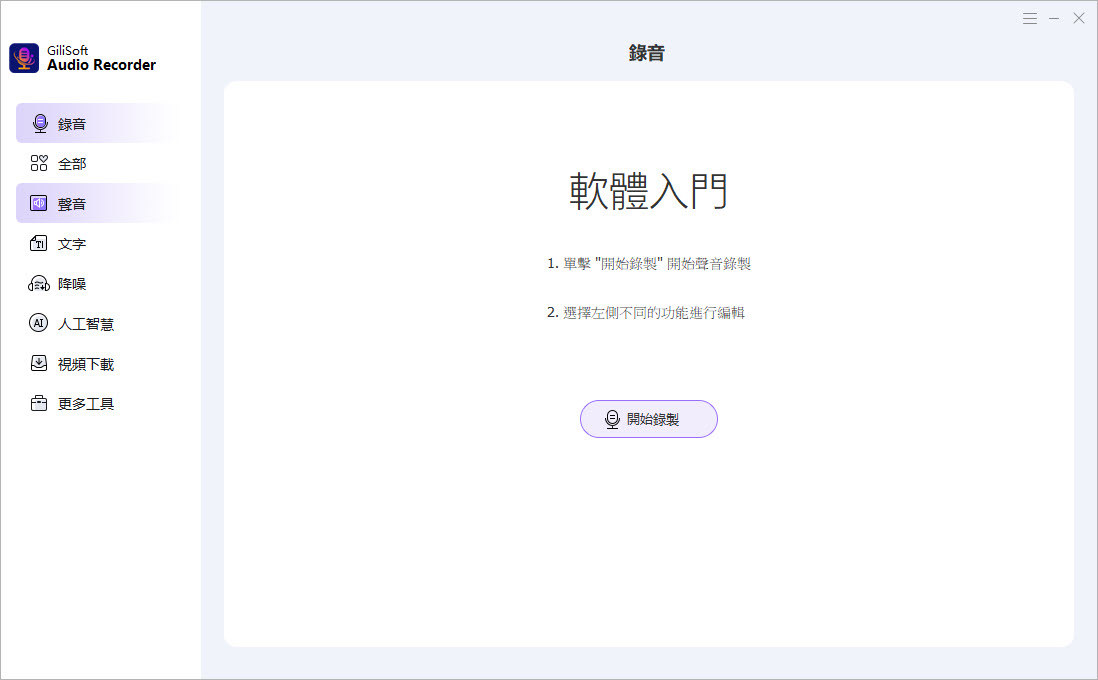The image size is (1098, 680).
Task: Go to the 降噪 noise reduction page
Action: 72,284
